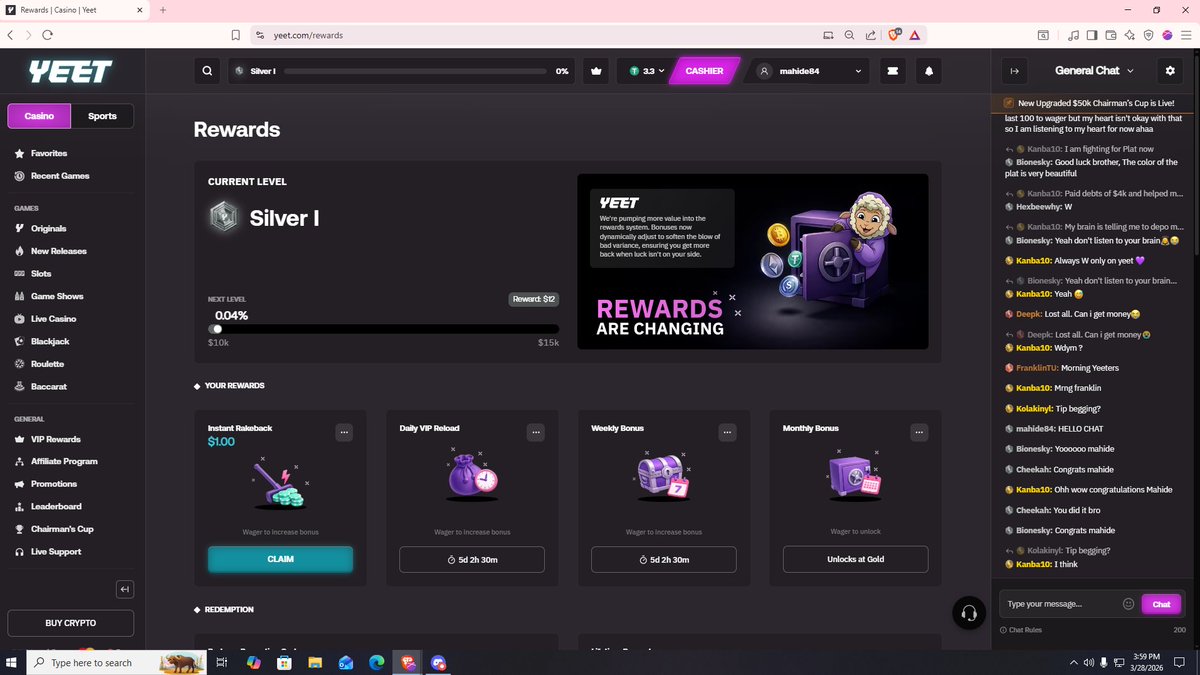1200x675 pixels.
Task: Click the next level progress bar
Action: 383,329
